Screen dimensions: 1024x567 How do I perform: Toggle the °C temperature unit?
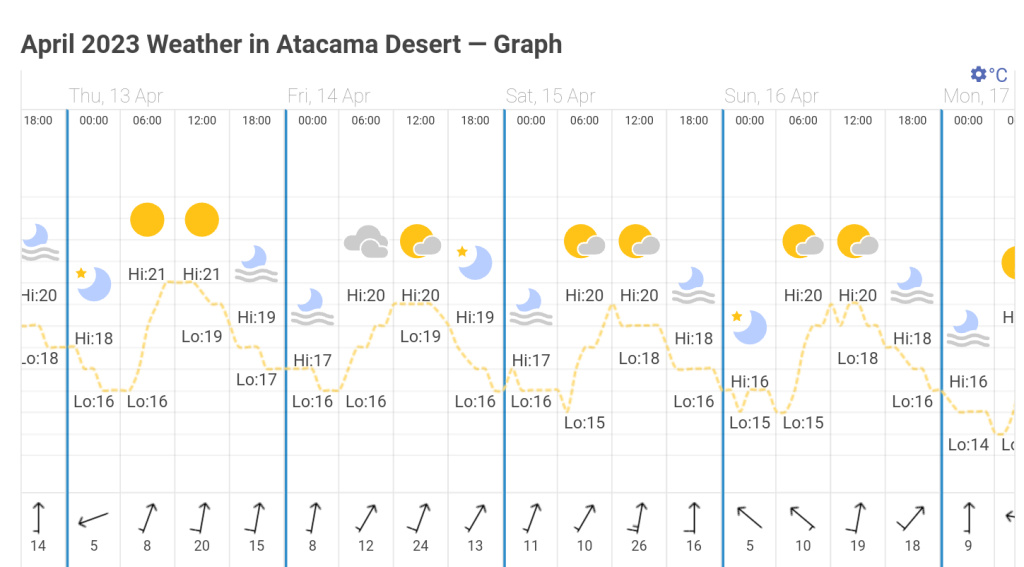pyautogui.click(x=998, y=75)
